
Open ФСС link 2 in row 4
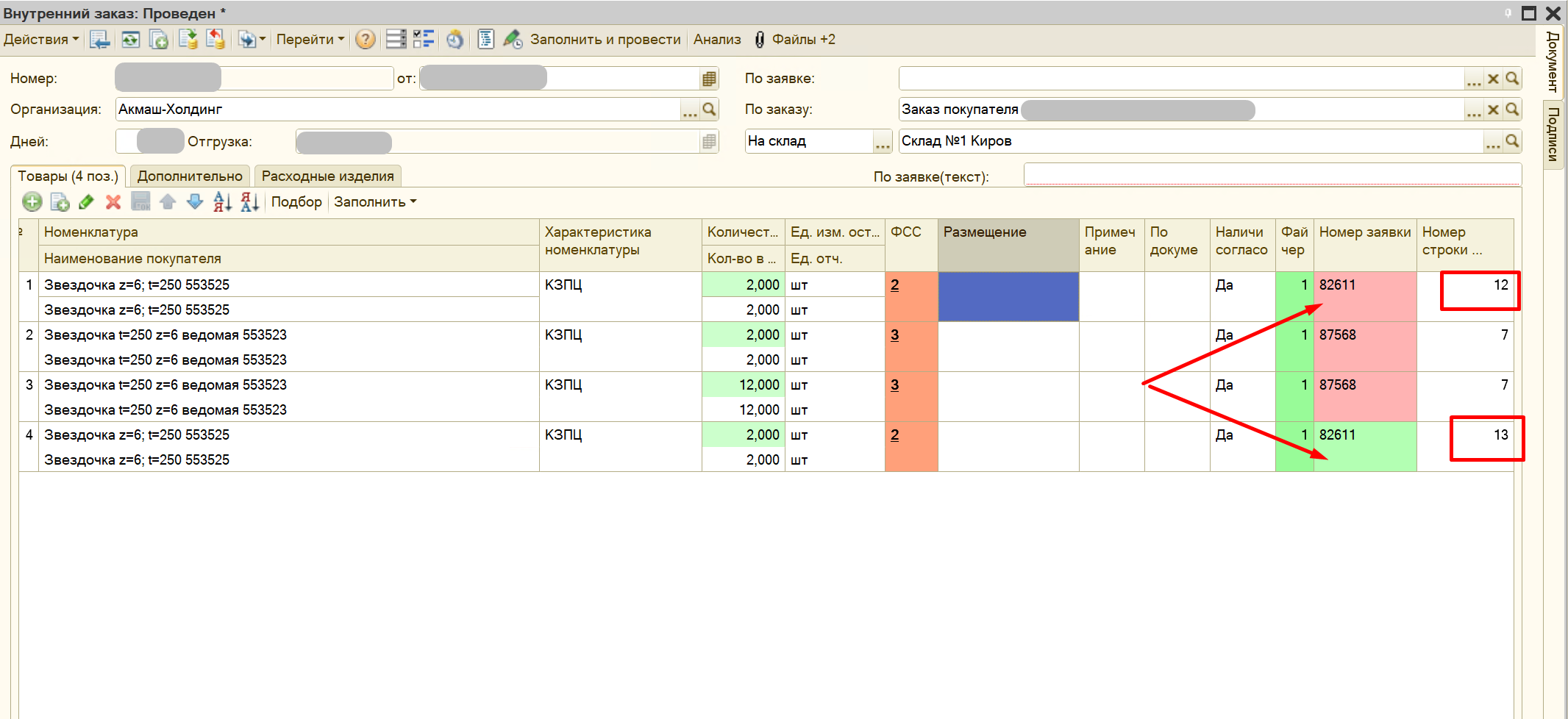[894, 435]
